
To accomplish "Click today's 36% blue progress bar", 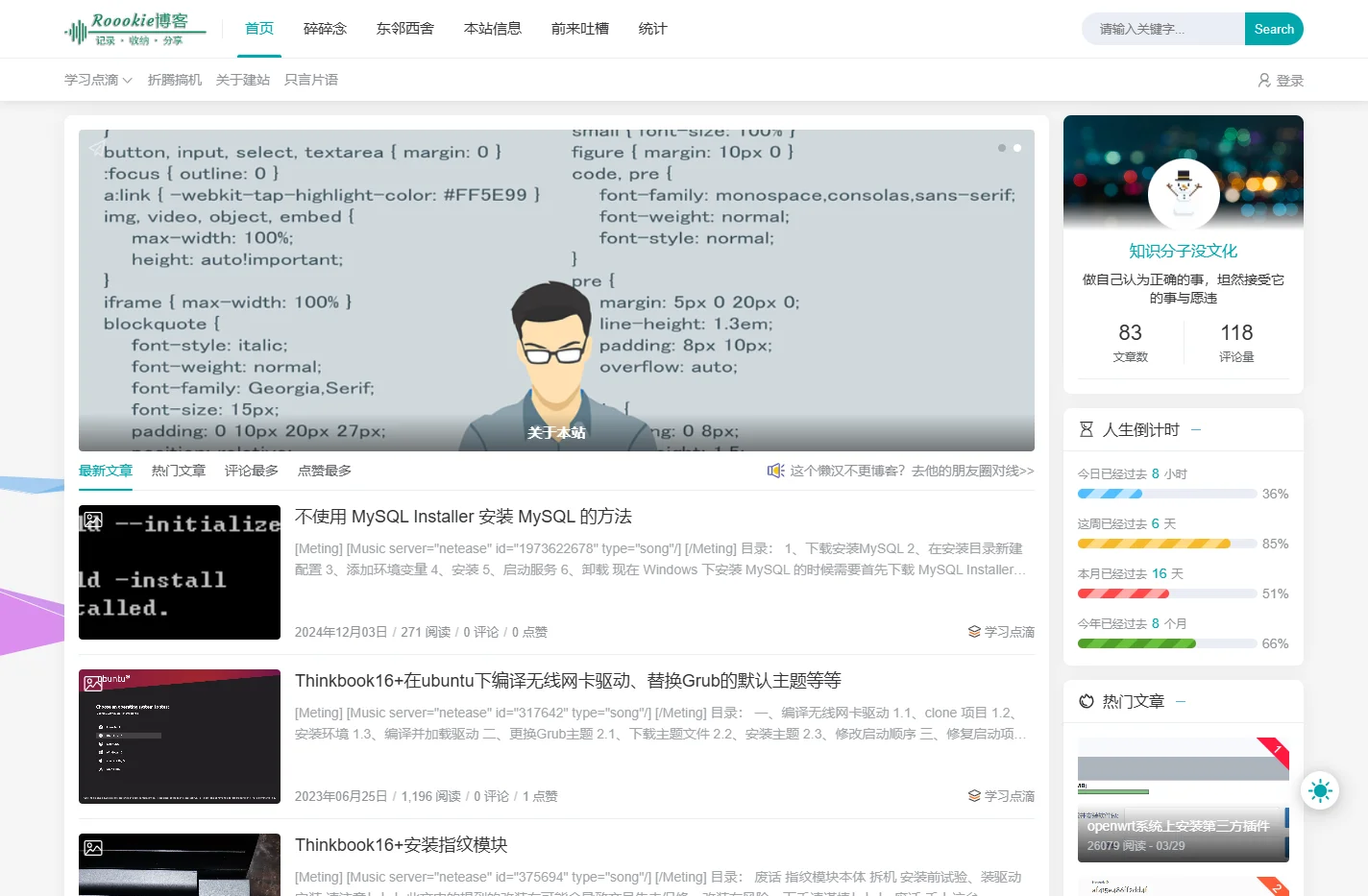I will 1167,494.
